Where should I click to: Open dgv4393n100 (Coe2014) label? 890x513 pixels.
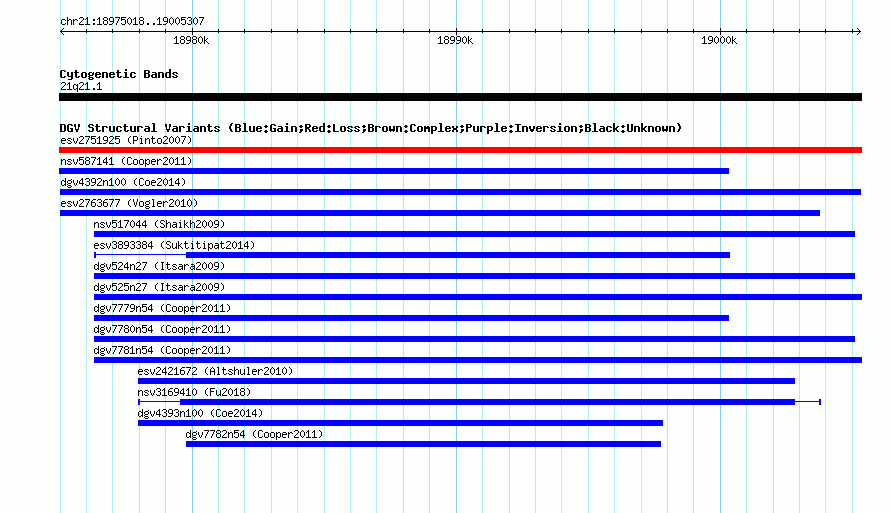200,413
